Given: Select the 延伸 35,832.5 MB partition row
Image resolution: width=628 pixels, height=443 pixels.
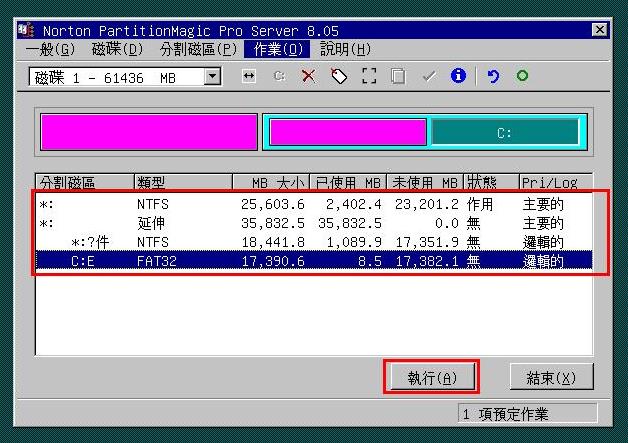Looking at the screenshot, I should 314,223.
